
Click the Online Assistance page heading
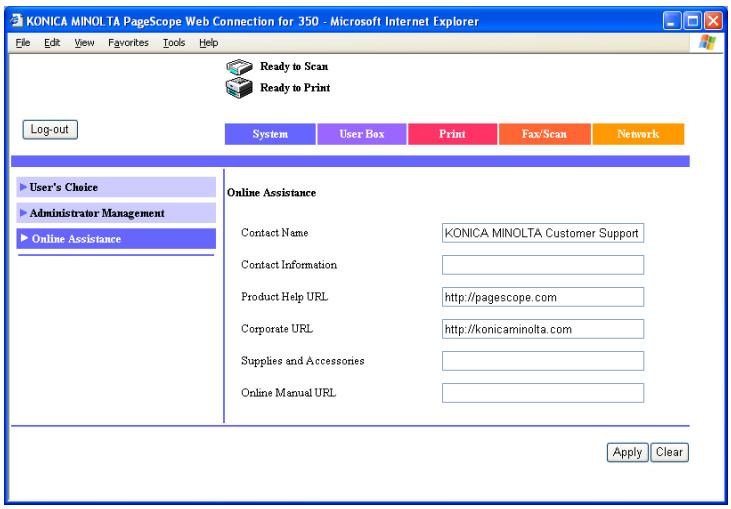271,193
